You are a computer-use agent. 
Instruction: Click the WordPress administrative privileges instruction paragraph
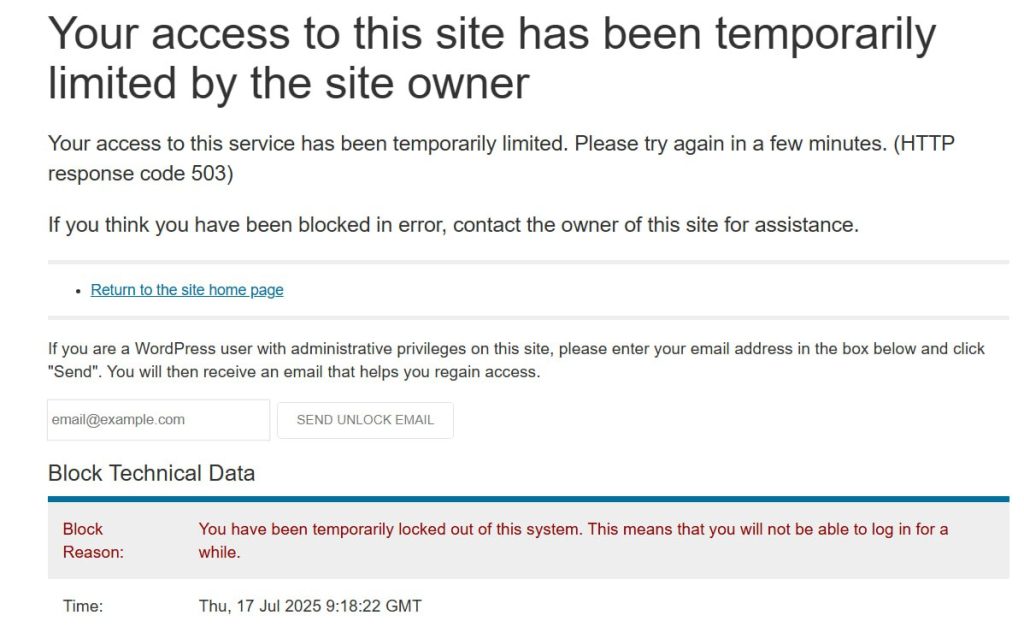(x=516, y=360)
